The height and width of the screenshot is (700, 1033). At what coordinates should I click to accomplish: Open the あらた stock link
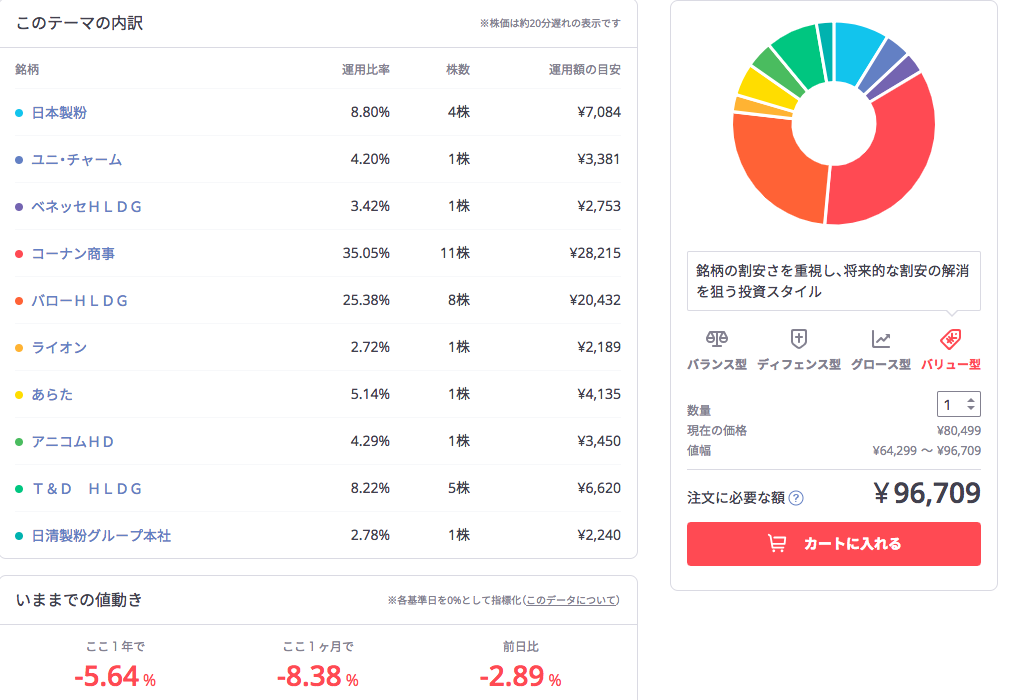point(52,394)
